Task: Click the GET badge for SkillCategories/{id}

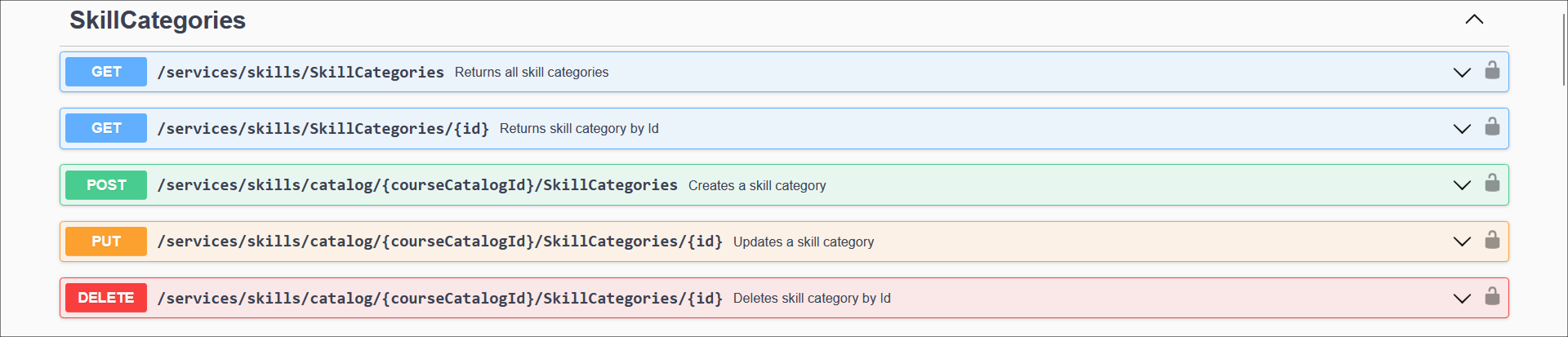Action: click(x=106, y=128)
